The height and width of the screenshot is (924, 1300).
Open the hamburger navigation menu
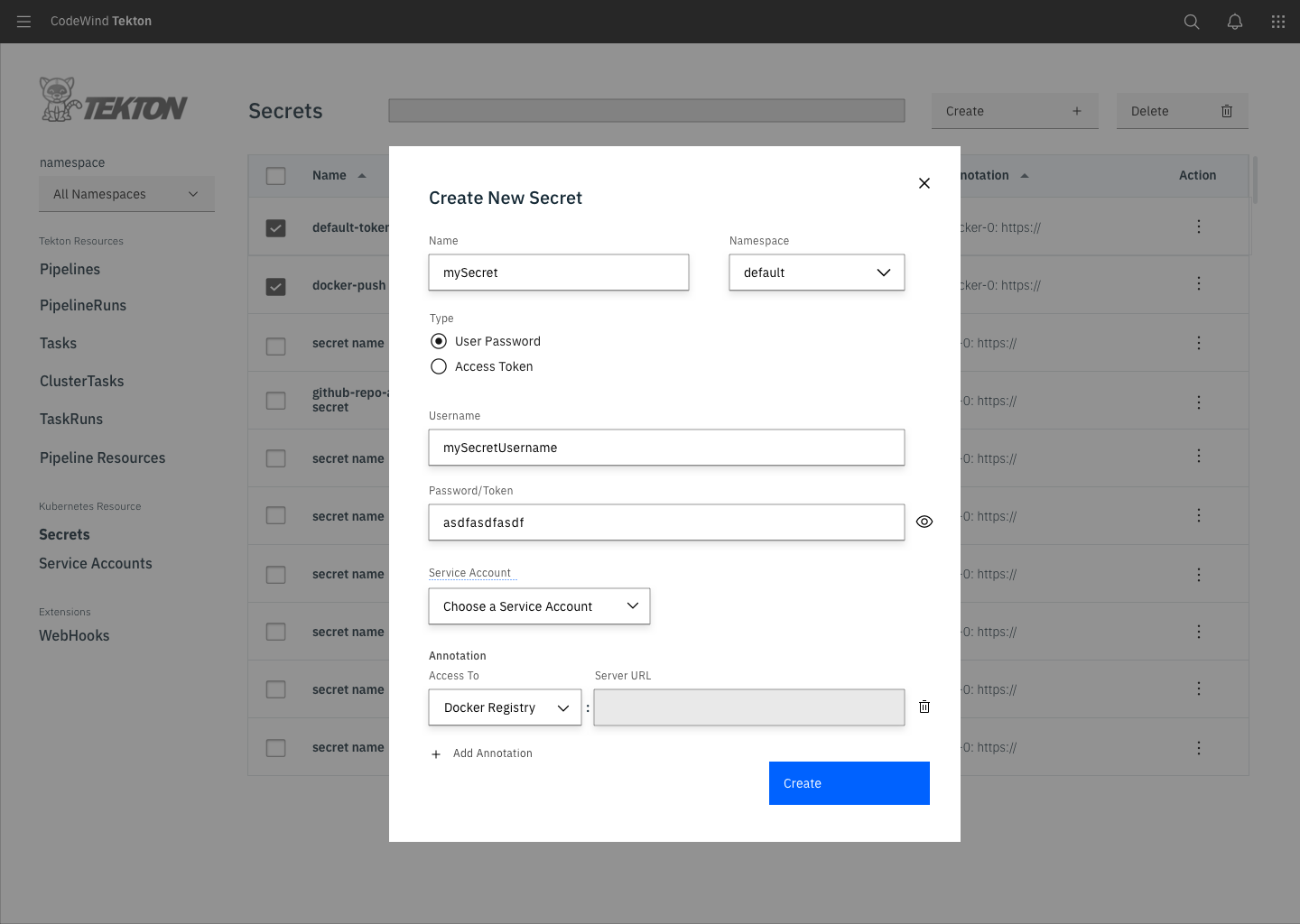coord(23,21)
